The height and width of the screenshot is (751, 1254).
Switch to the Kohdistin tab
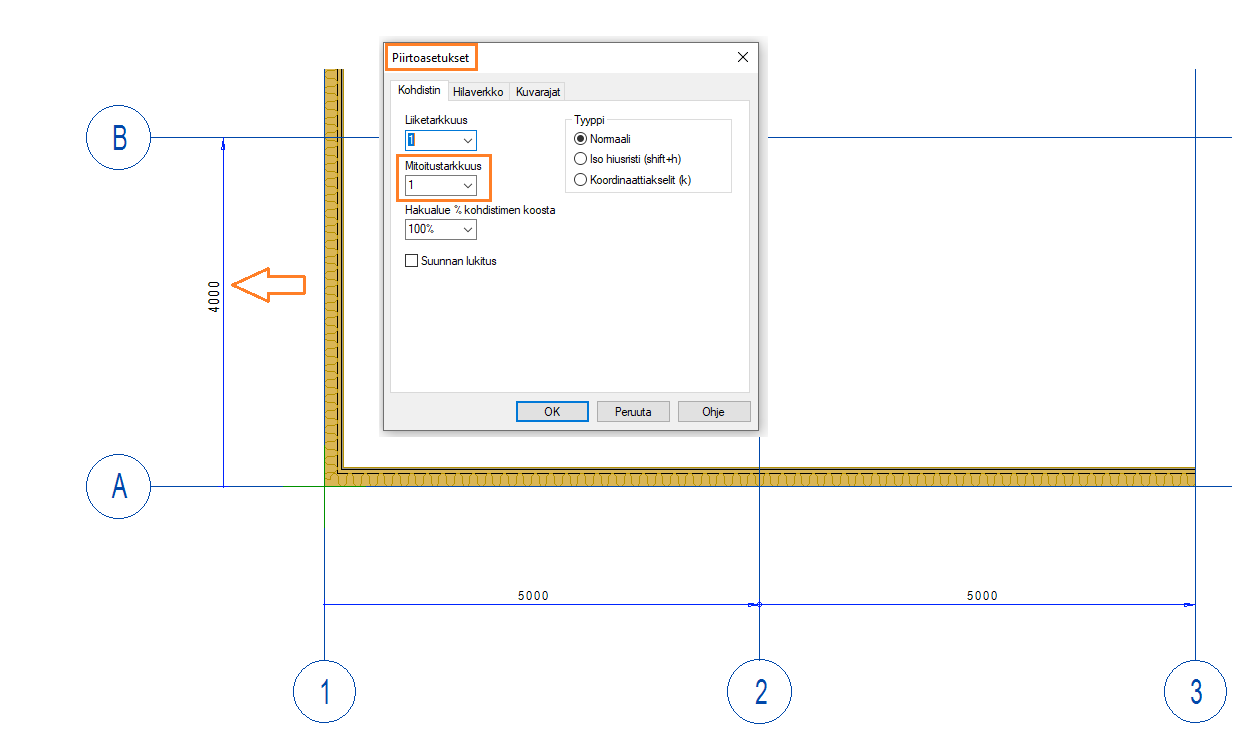coord(419,90)
